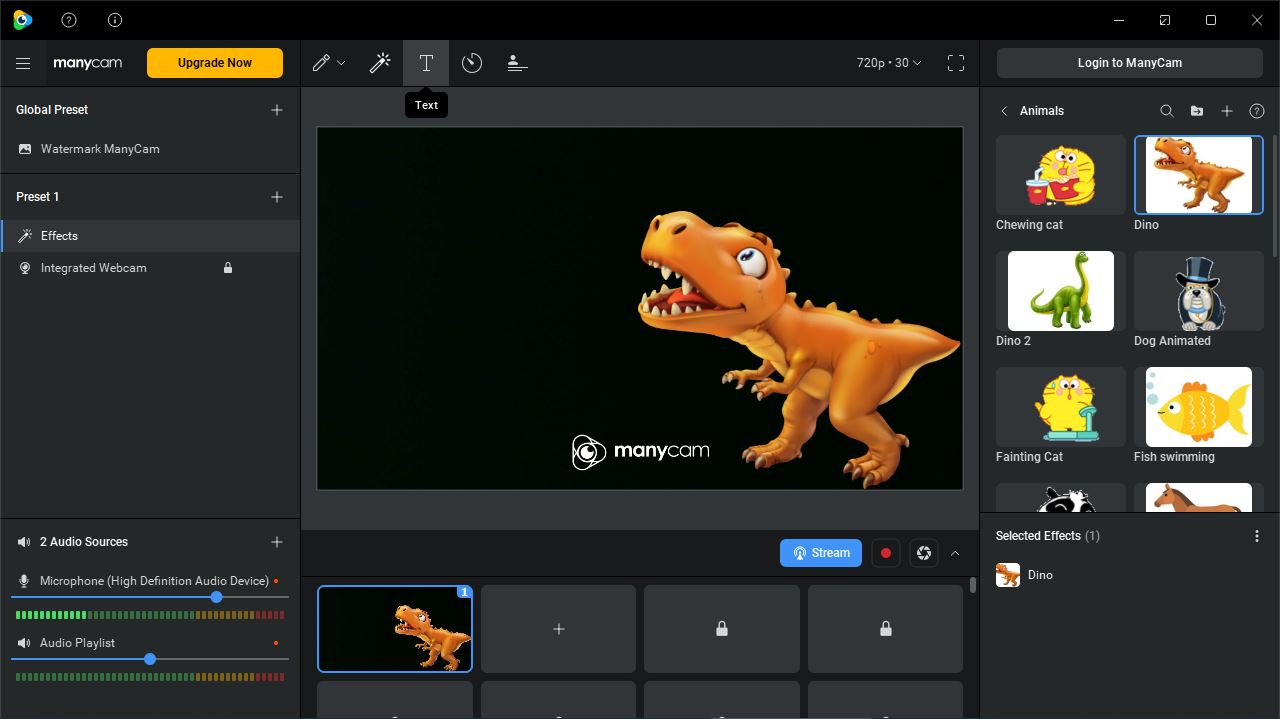Click the Stream button

point(821,553)
